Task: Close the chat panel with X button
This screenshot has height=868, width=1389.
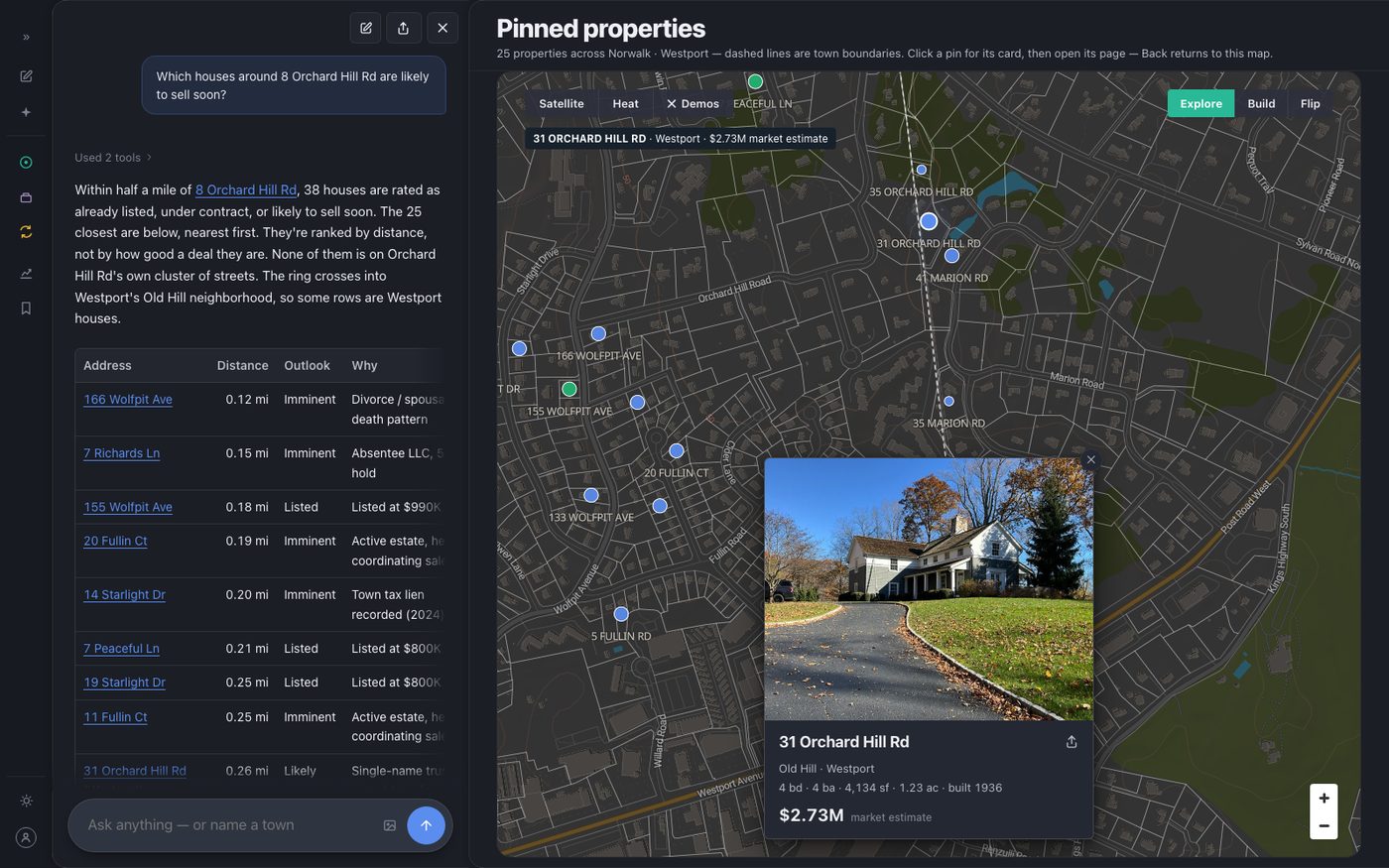Action: click(x=442, y=28)
